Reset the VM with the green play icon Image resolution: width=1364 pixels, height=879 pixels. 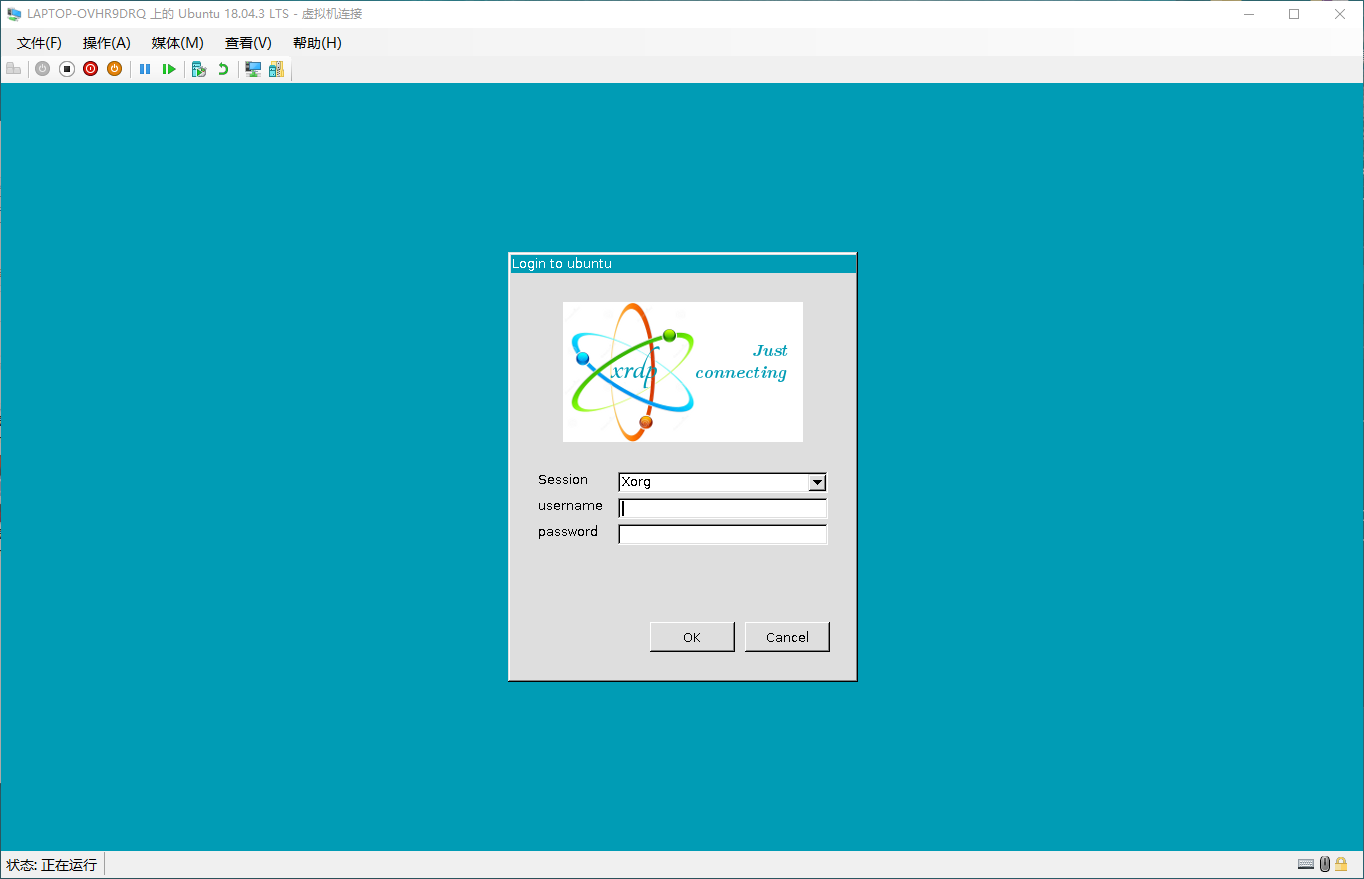[169, 69]
